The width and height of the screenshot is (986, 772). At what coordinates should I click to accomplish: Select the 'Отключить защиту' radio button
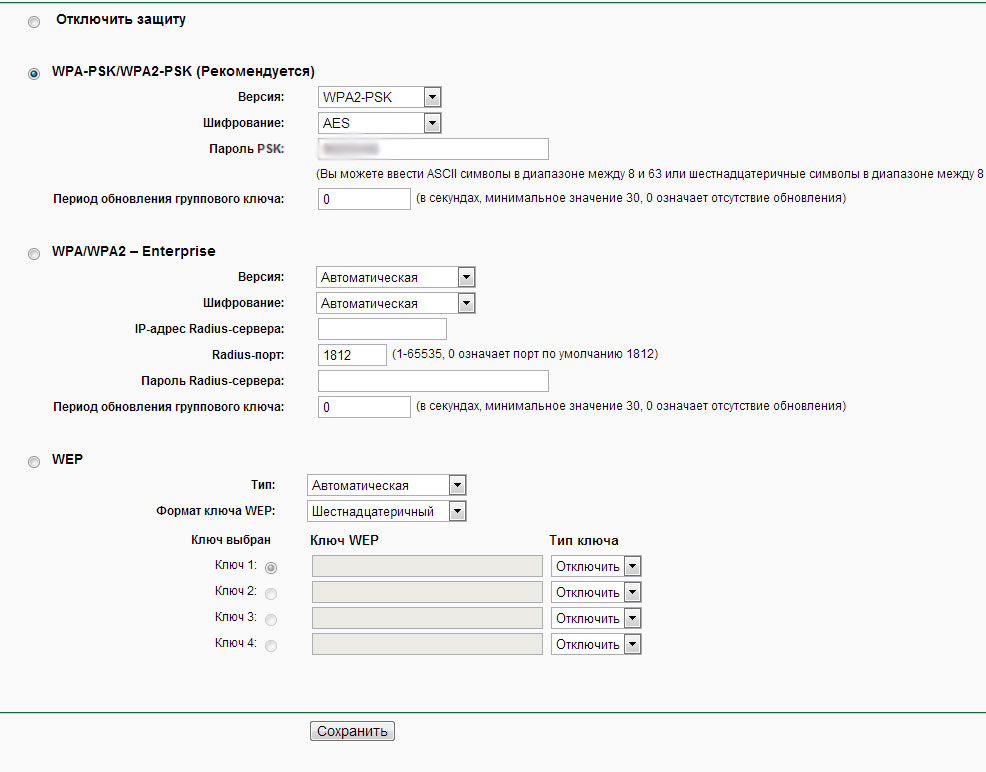(34, 22)
